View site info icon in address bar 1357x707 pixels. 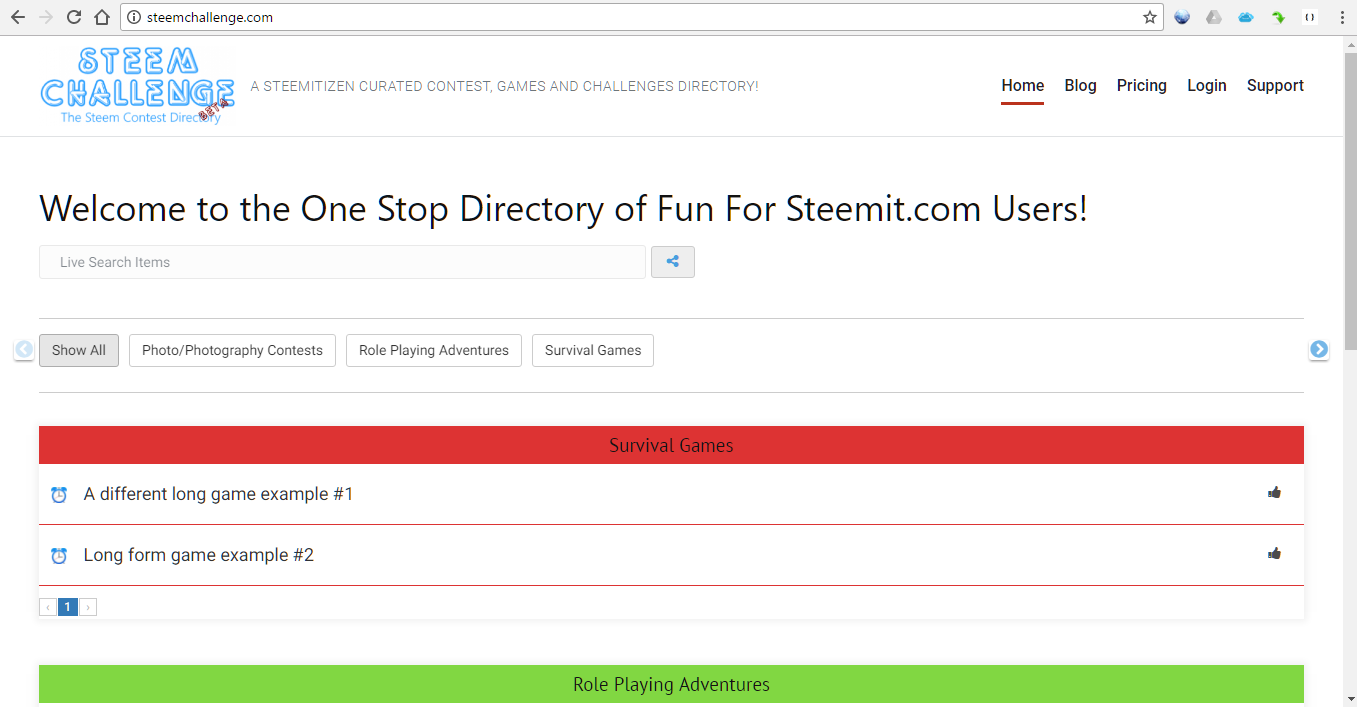point(134,17)
